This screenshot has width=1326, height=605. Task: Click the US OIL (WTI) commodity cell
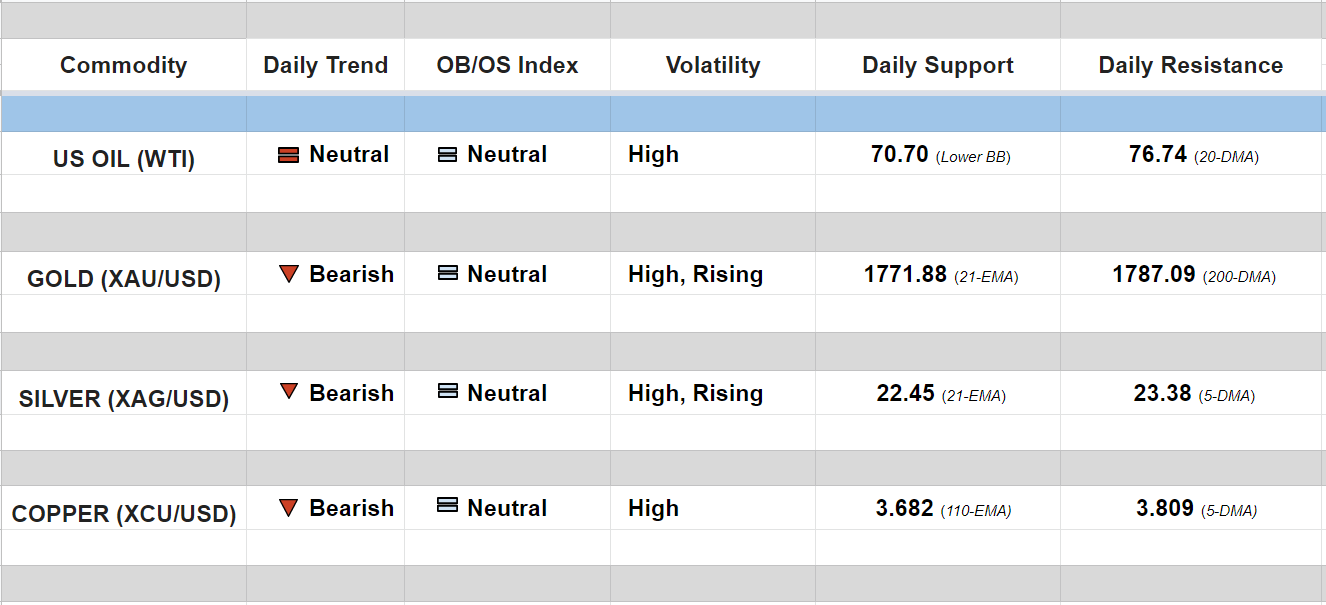click(x=123, y=159)
